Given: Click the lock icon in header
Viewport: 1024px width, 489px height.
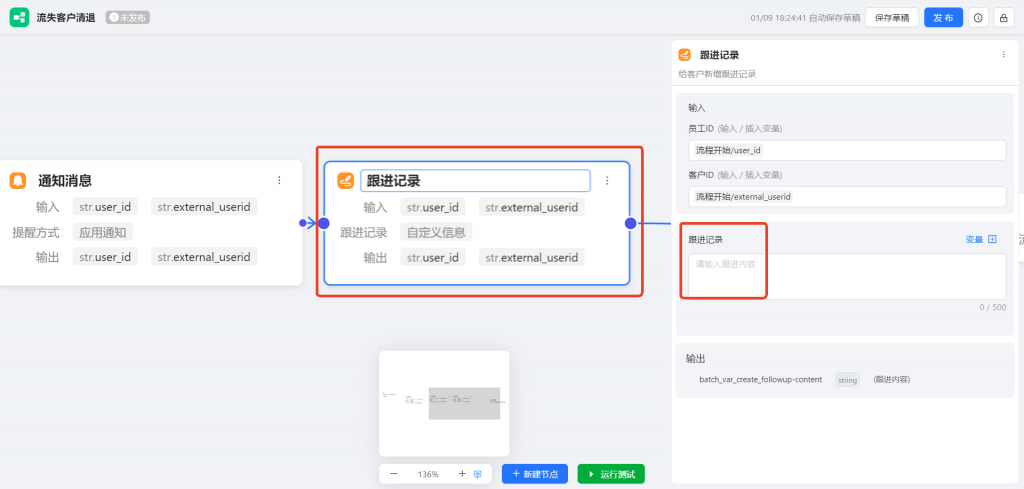Looking at the screenshot, I should [x=1002, y=18].
